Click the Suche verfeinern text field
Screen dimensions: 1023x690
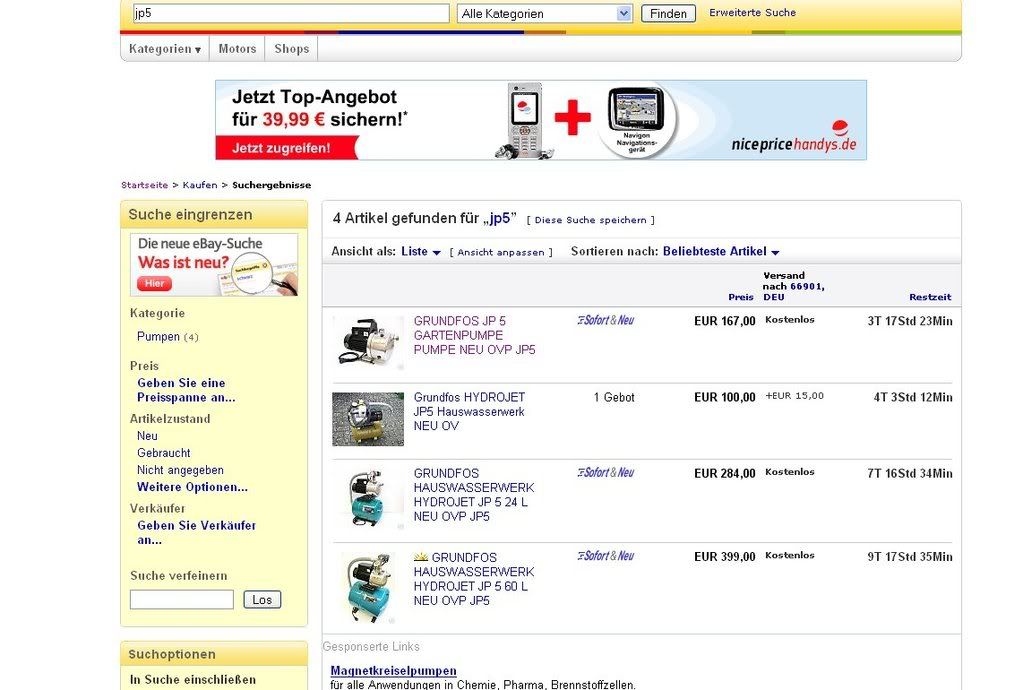[181, 599]
